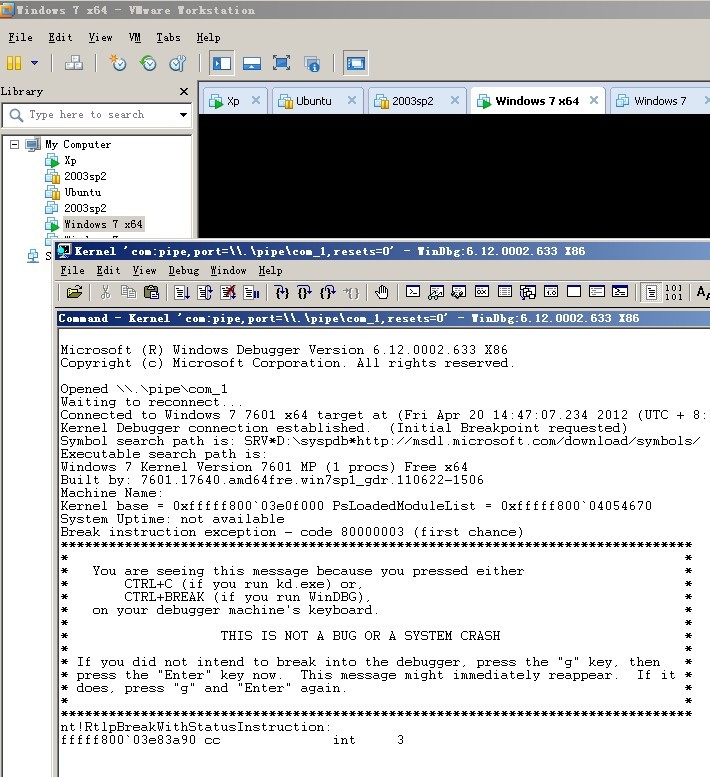This screenshot has width=710, height=777.
Task: Open the Scratch Pad window icon
Action: [574, 292]
